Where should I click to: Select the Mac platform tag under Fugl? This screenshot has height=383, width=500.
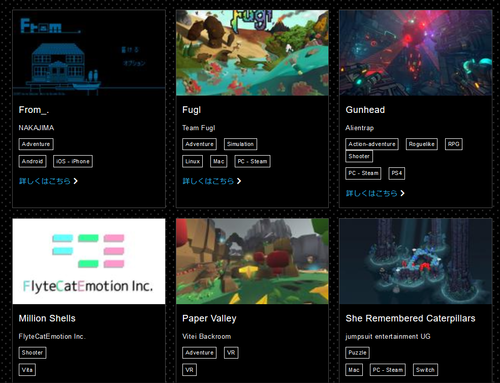219,161
